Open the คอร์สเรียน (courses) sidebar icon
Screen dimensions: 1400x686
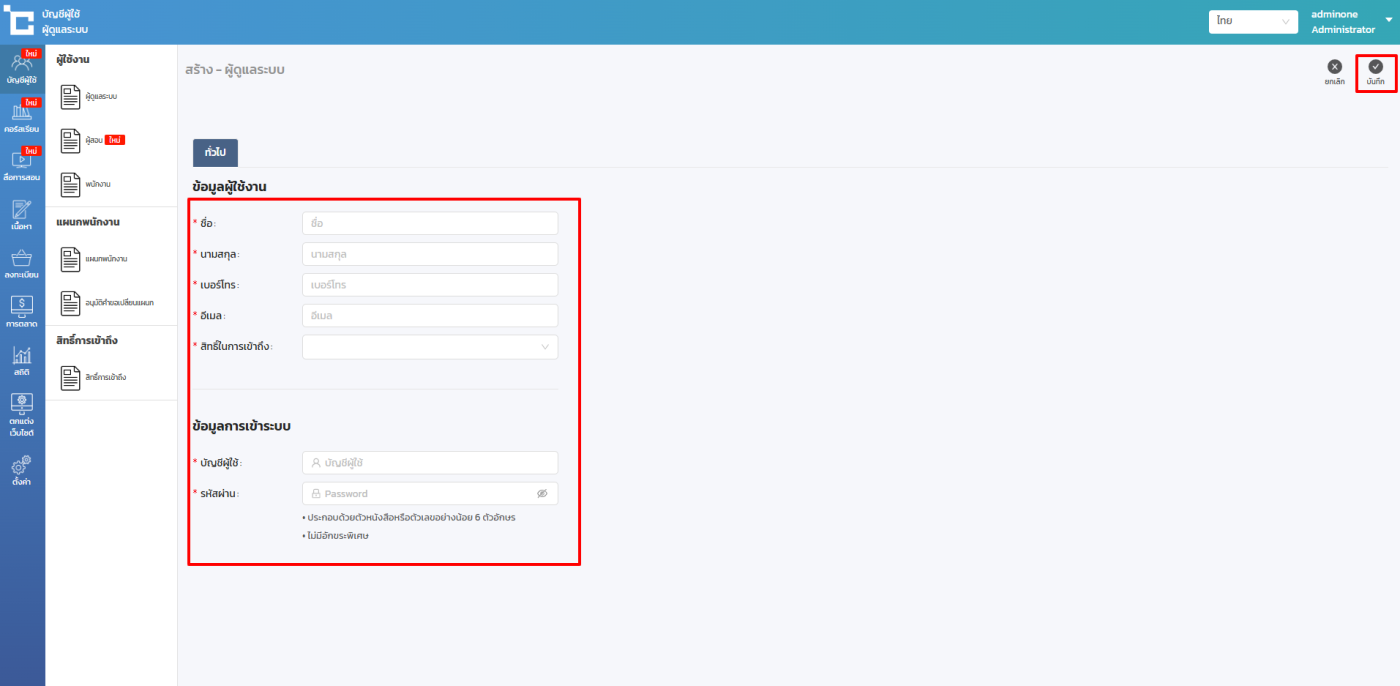(22, 117)
